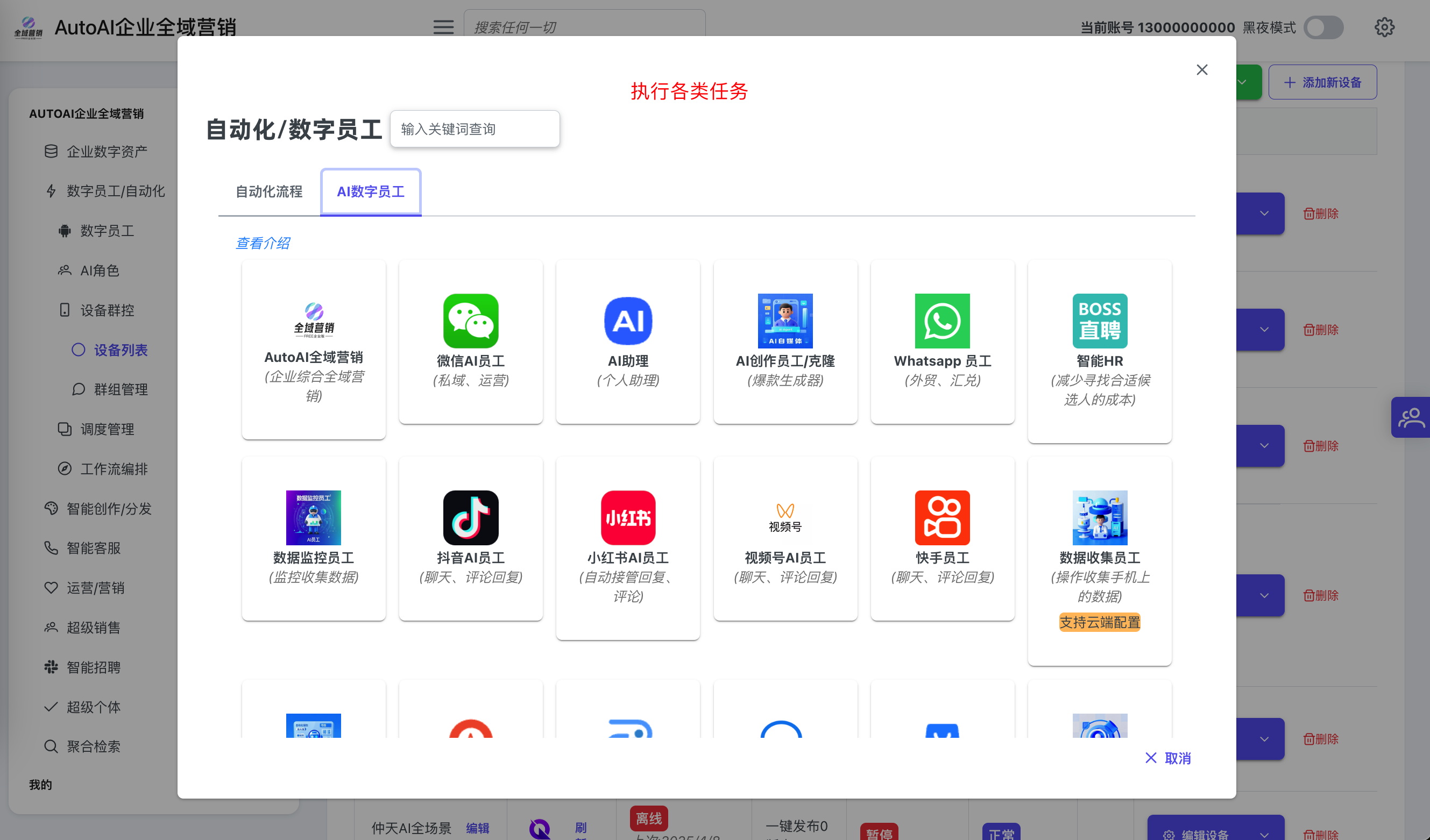Open the floating user support icon
Screen dimensions: 1430x840
pyautogui.click(x=1410, y=417)
